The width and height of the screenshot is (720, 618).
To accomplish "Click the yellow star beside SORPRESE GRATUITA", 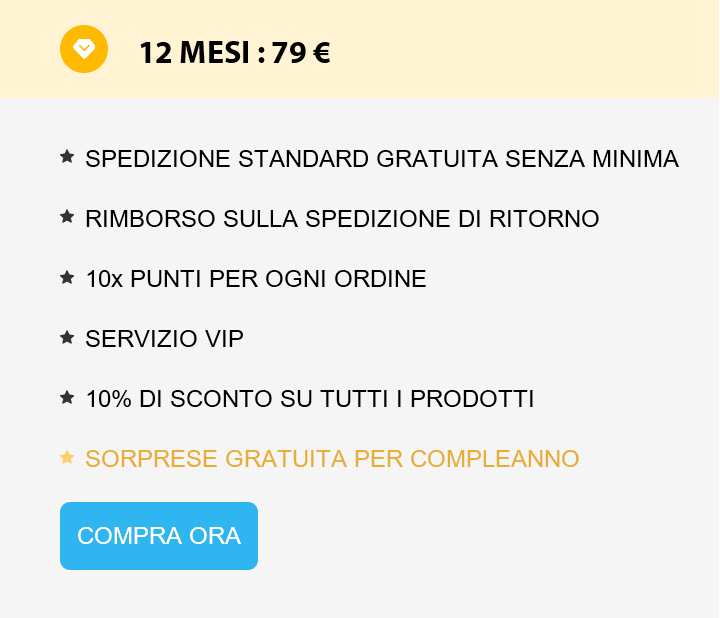I will coord(67,457).
